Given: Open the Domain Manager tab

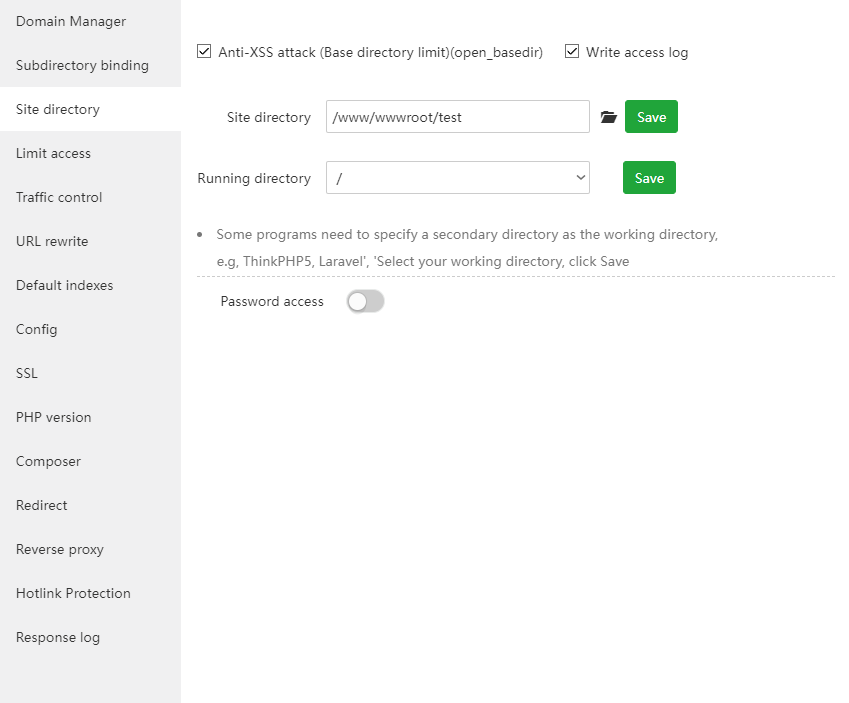Looking at the screenshot, I should [x=71, y=21].
